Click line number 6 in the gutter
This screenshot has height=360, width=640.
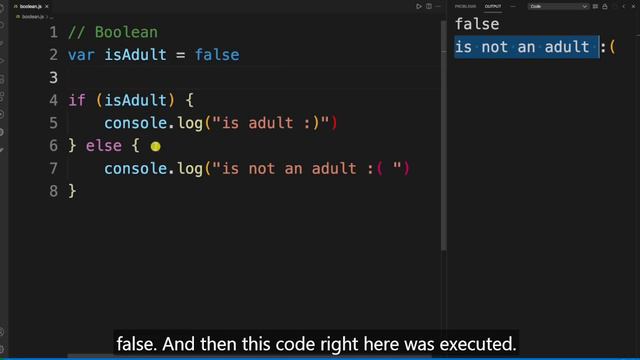click(x=53, y=146)
